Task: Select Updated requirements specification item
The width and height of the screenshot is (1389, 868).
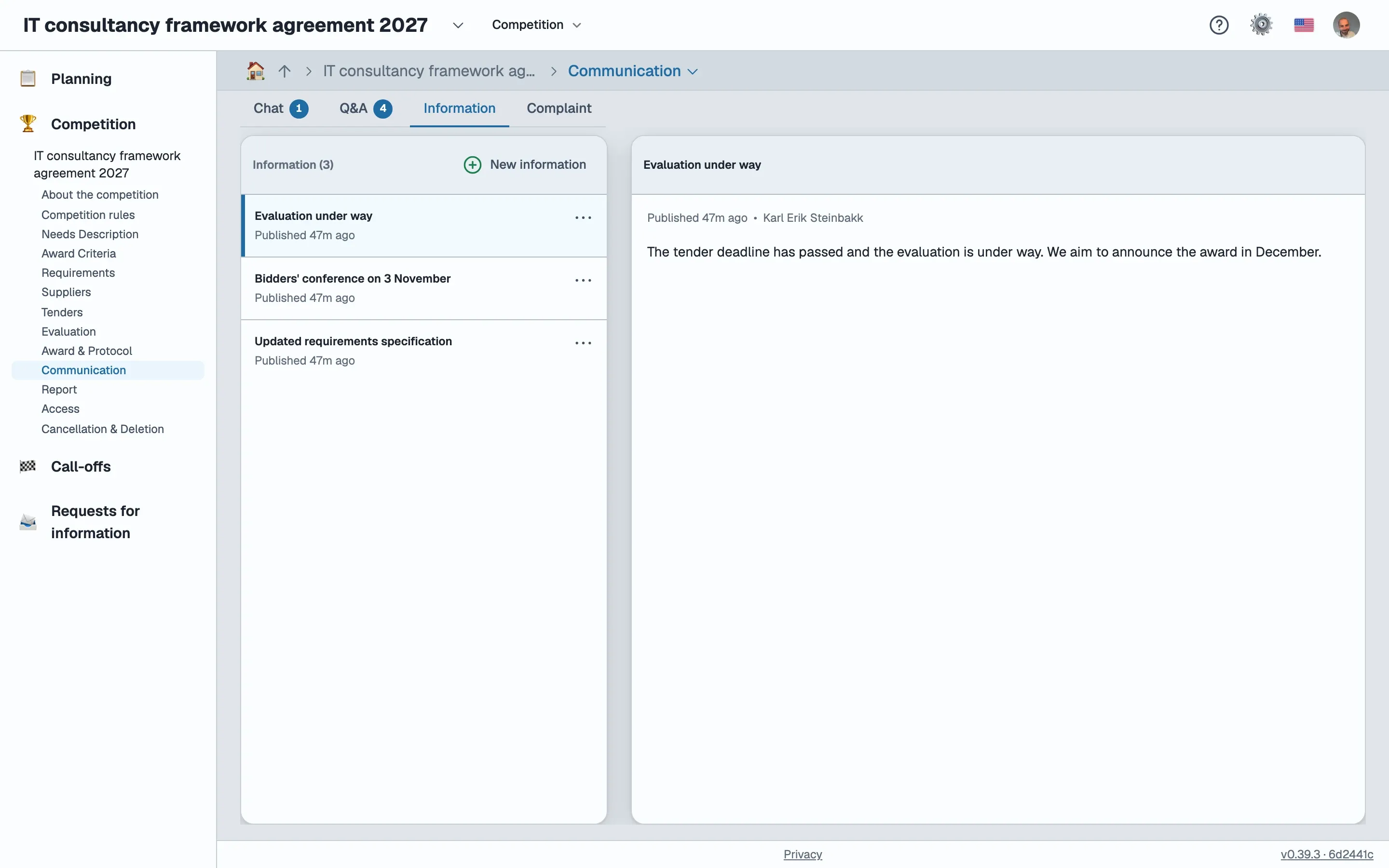Action: click(423, 350)
